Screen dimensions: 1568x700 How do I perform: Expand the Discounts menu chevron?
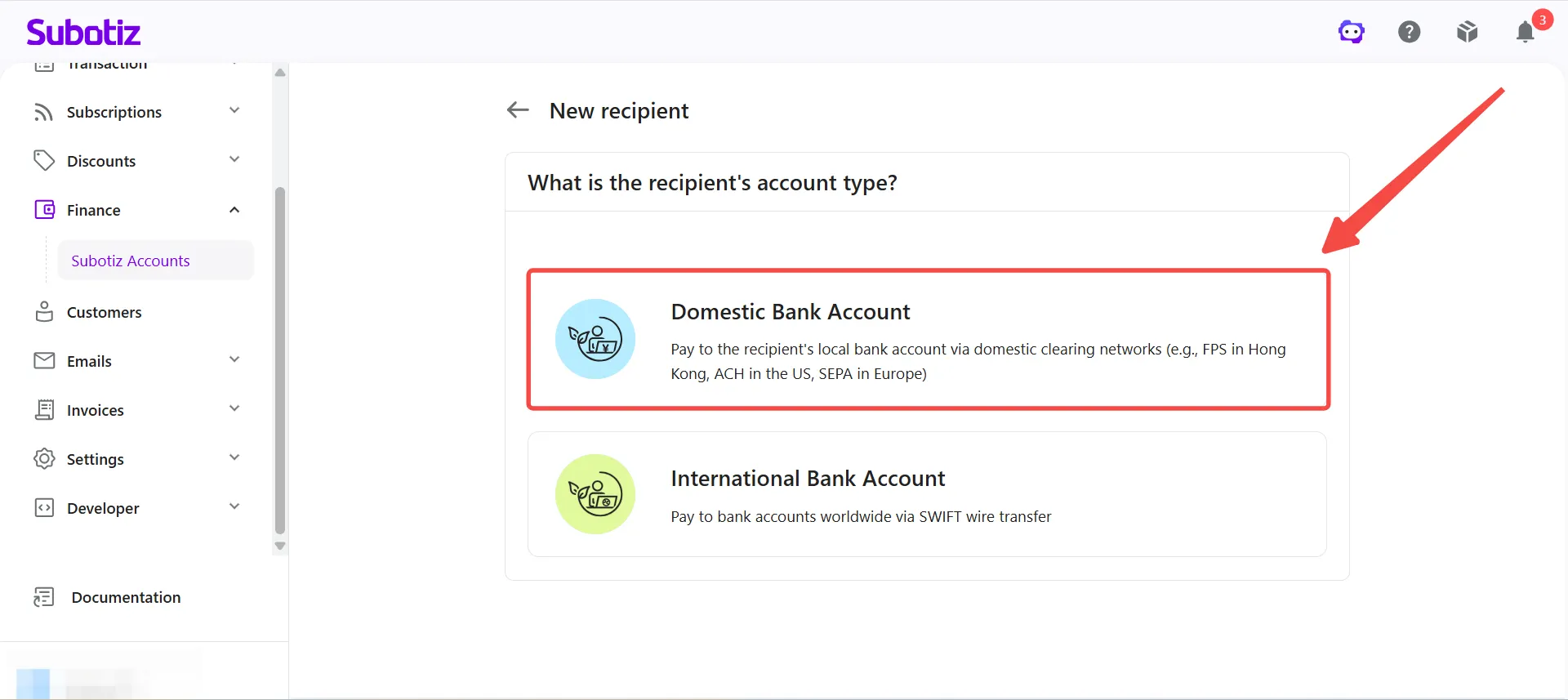click(234, 159)
